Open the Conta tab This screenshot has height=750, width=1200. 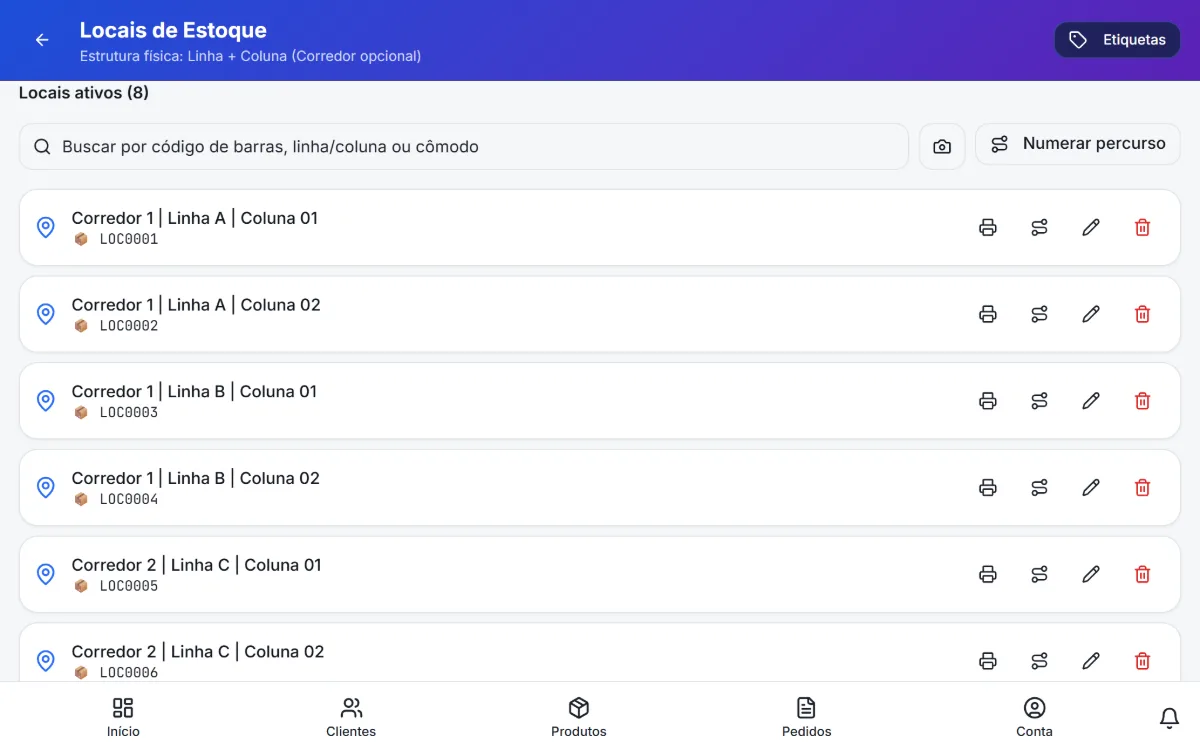pyautogui.click(x=1035, y=717)
